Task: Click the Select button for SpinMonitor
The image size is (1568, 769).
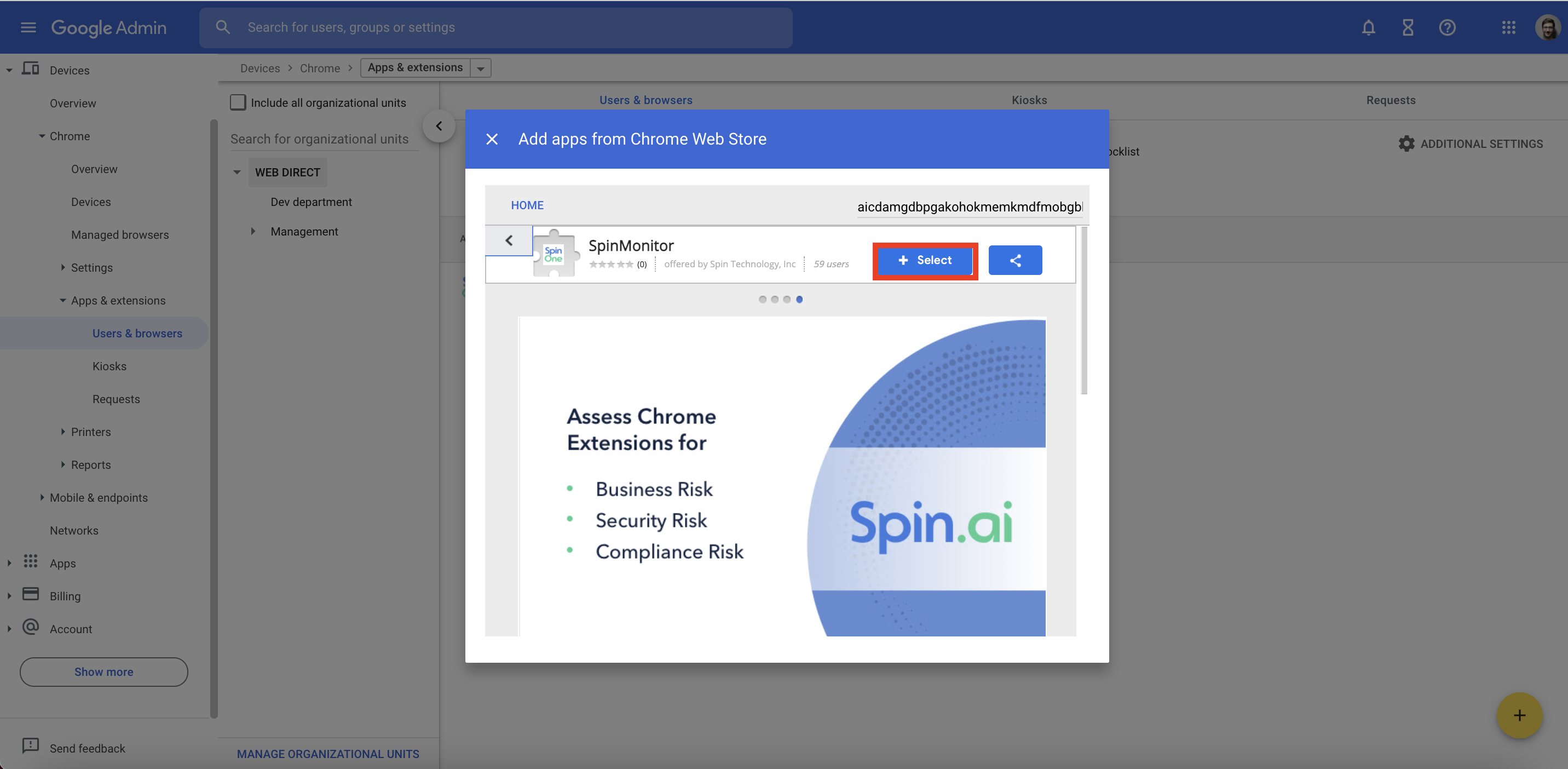Action: pos(925,261)
